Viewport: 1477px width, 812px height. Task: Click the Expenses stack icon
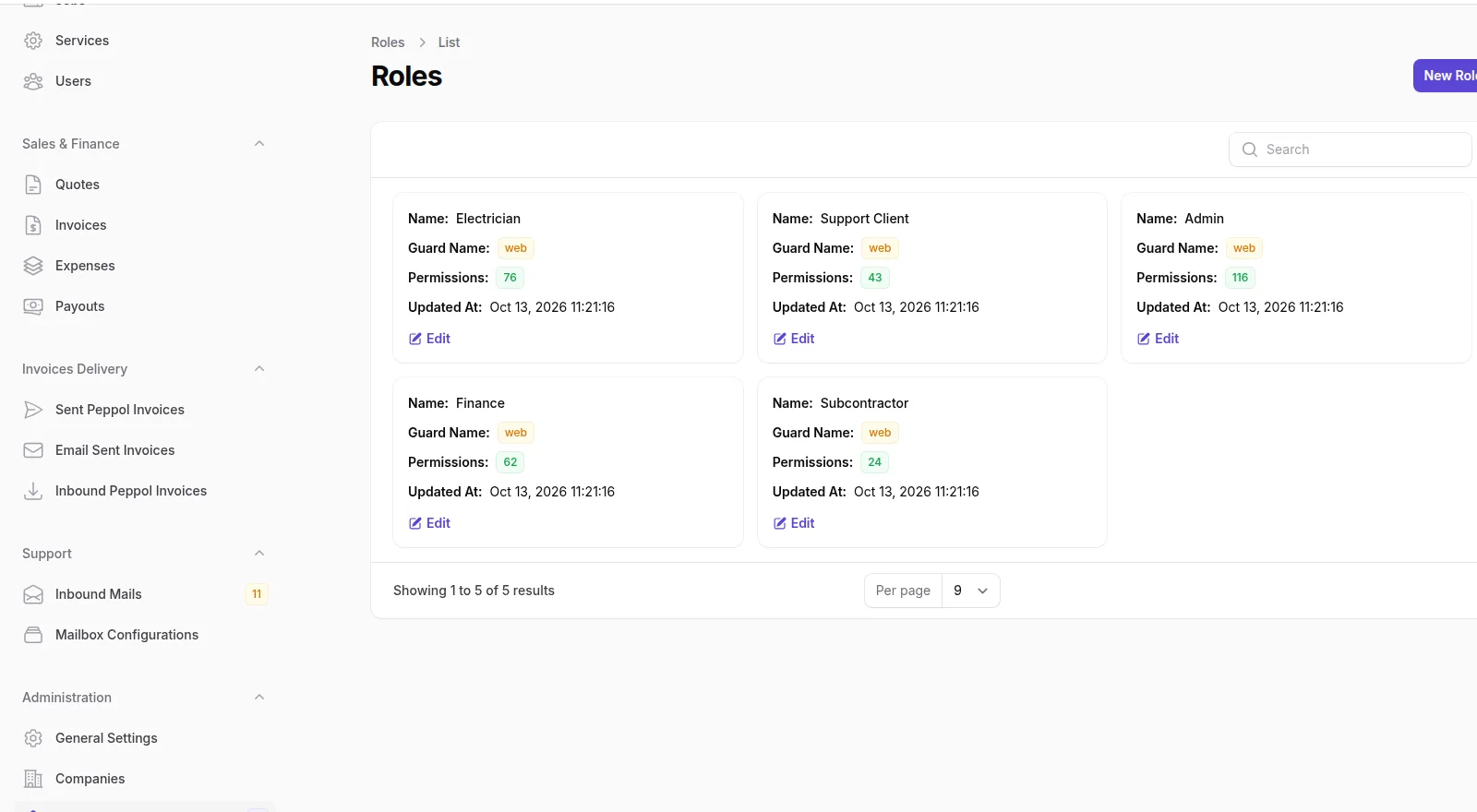33,266
